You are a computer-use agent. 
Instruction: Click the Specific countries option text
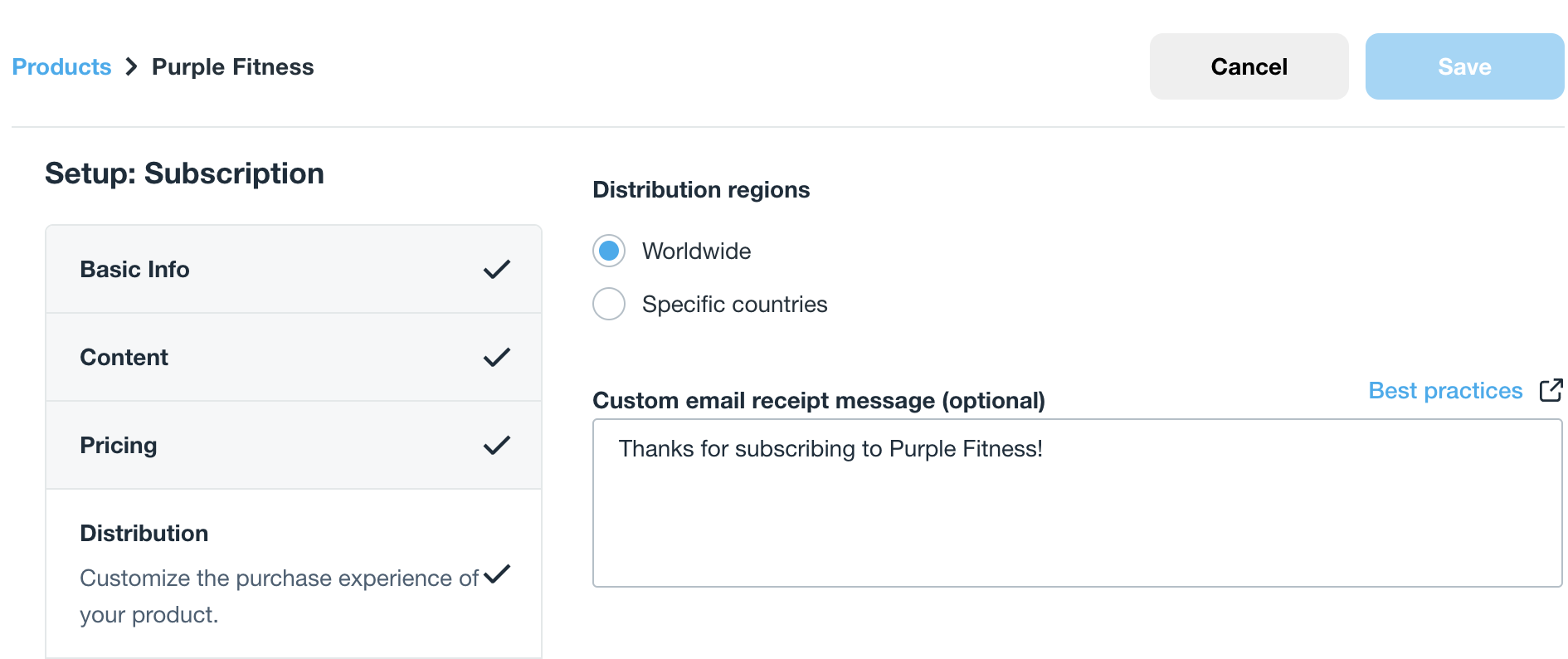pyautogui.click(x=734, y=304)
